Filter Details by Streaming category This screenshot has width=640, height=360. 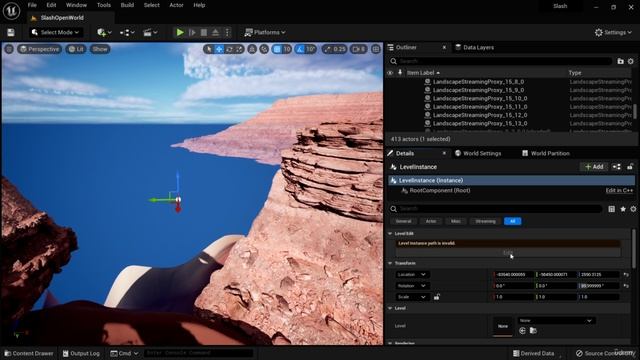(485, 221)
